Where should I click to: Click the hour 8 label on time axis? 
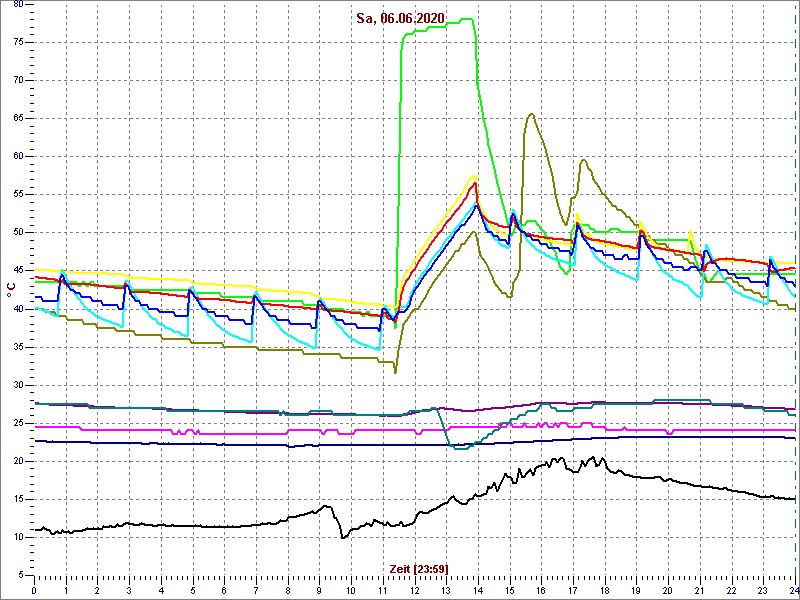click(288, 591)
